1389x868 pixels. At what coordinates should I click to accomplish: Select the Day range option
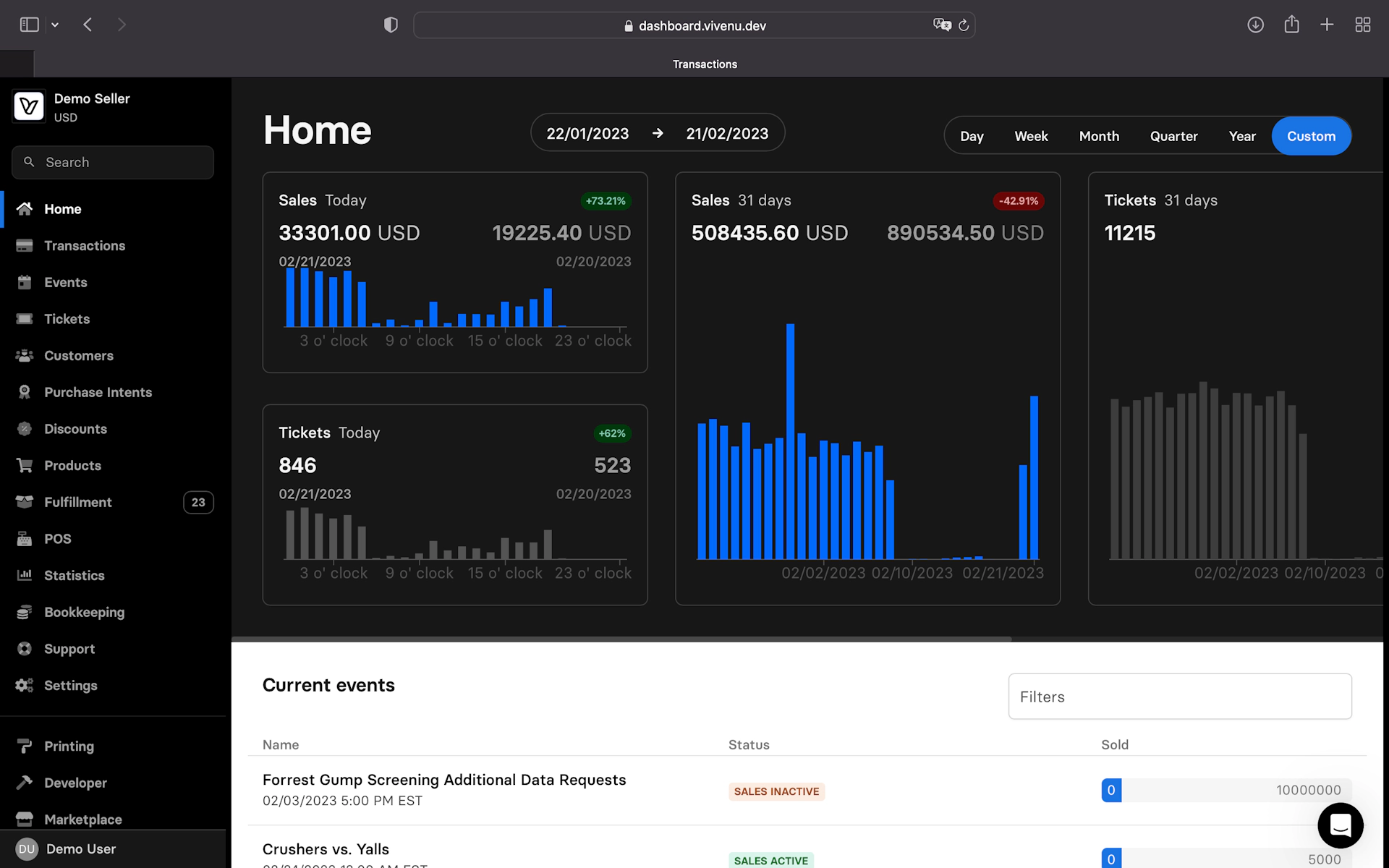[x=972, y=136]
